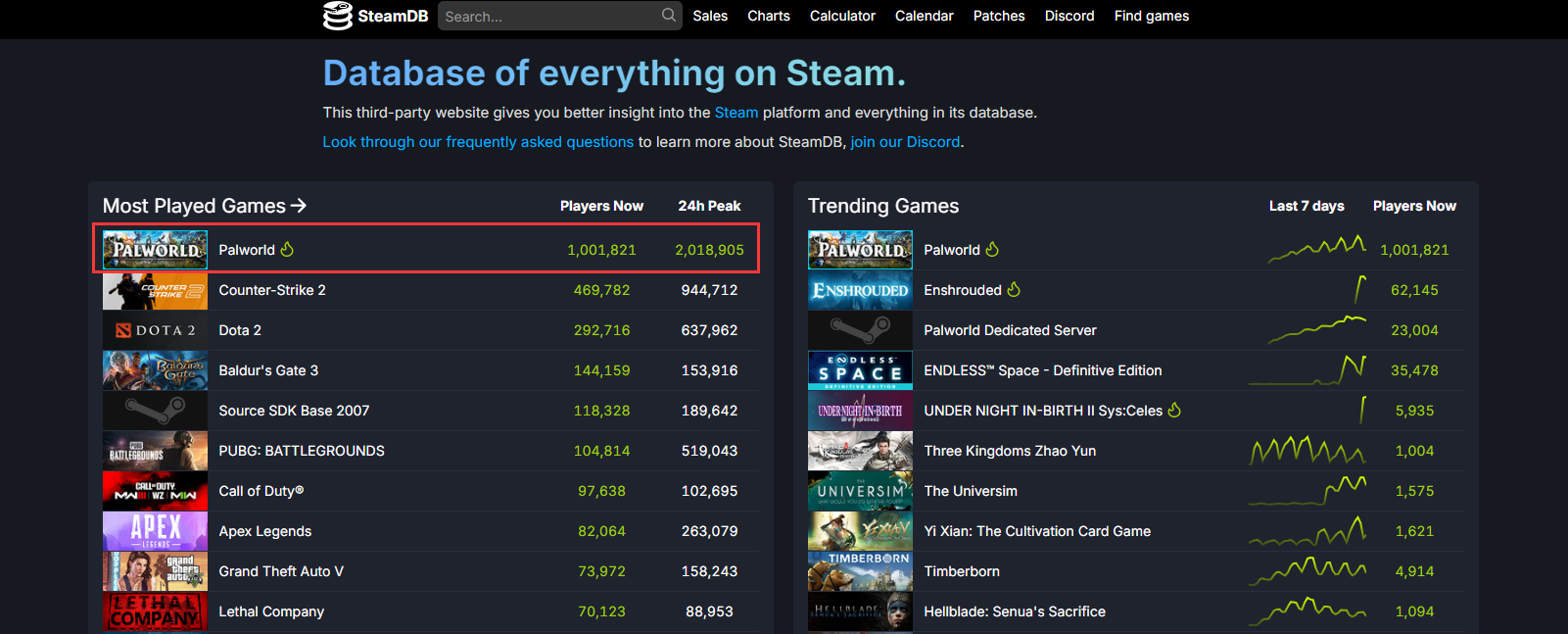Open the Lethal Company thumbnail
Screen dimensions: 1568x634
155,611
